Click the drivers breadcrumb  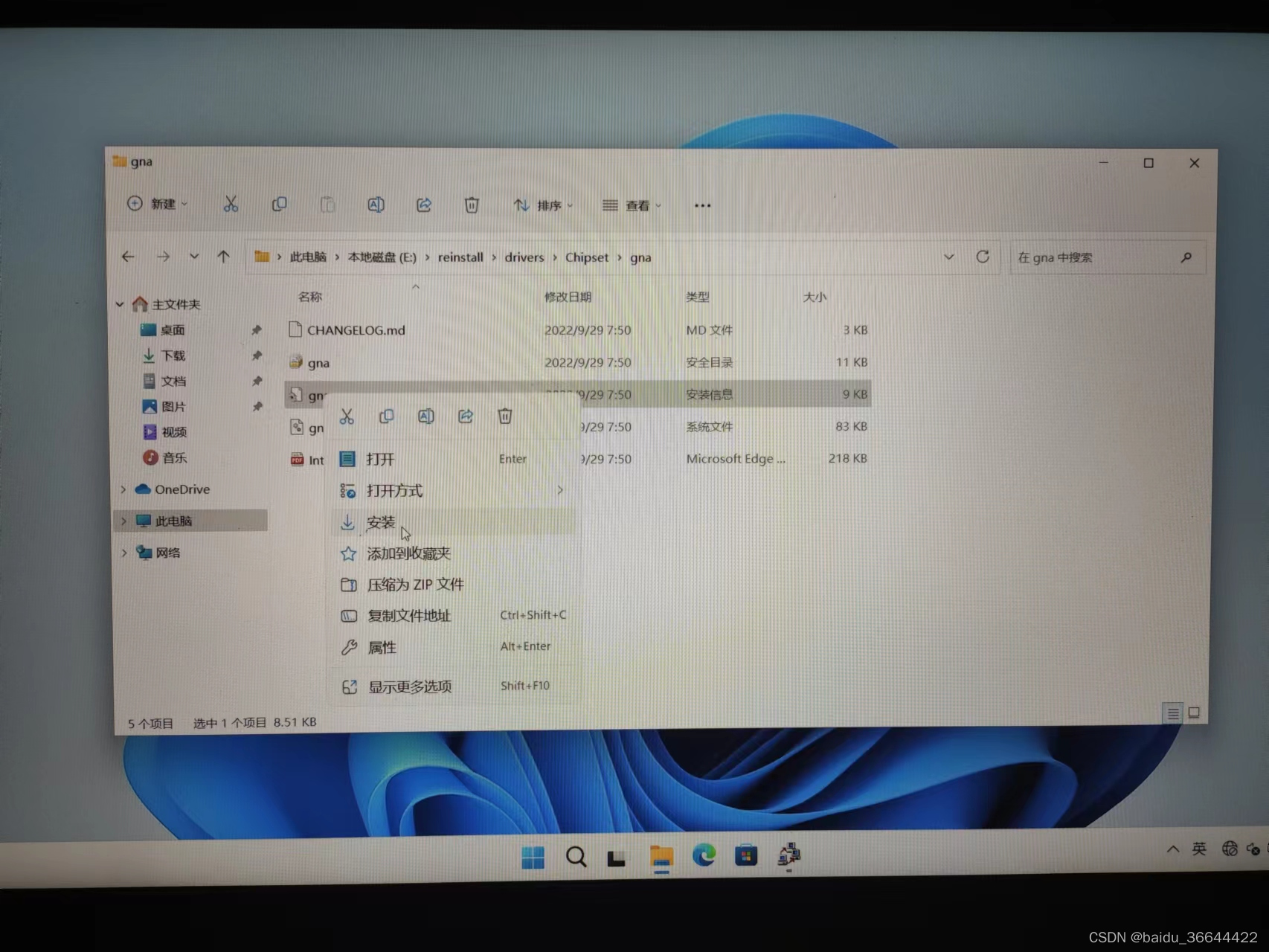coord(524,257)
